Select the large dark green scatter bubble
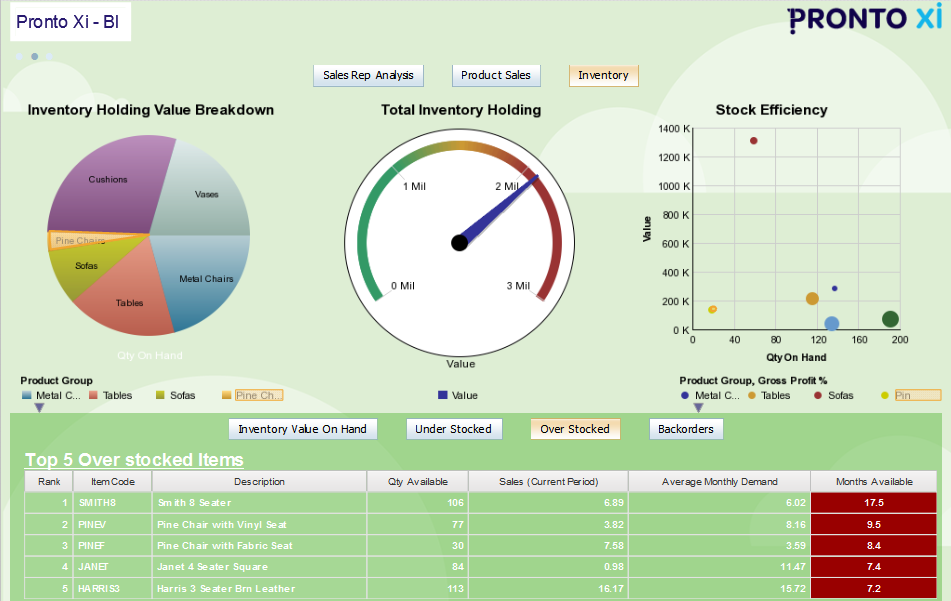Image resolution: width=951 pixels, height=601 pixels. coord(890,319)
